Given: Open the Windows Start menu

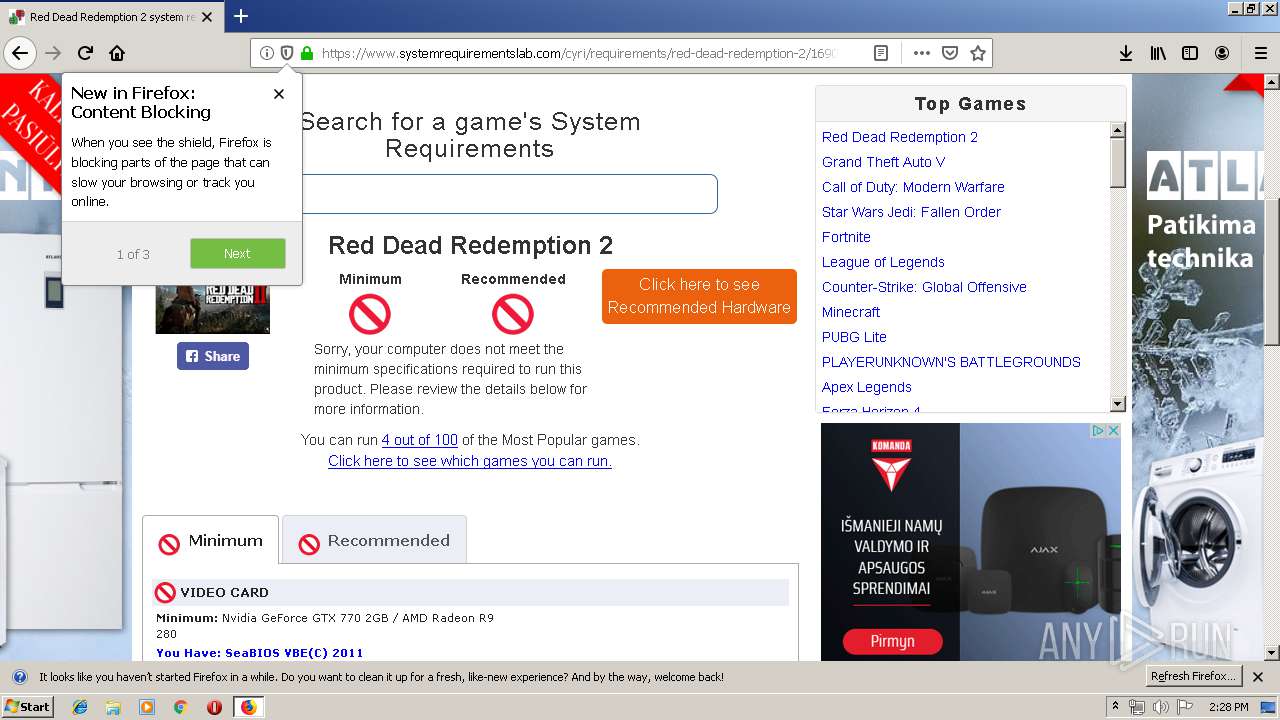Looking at the screenshot, I should (28, 707).
